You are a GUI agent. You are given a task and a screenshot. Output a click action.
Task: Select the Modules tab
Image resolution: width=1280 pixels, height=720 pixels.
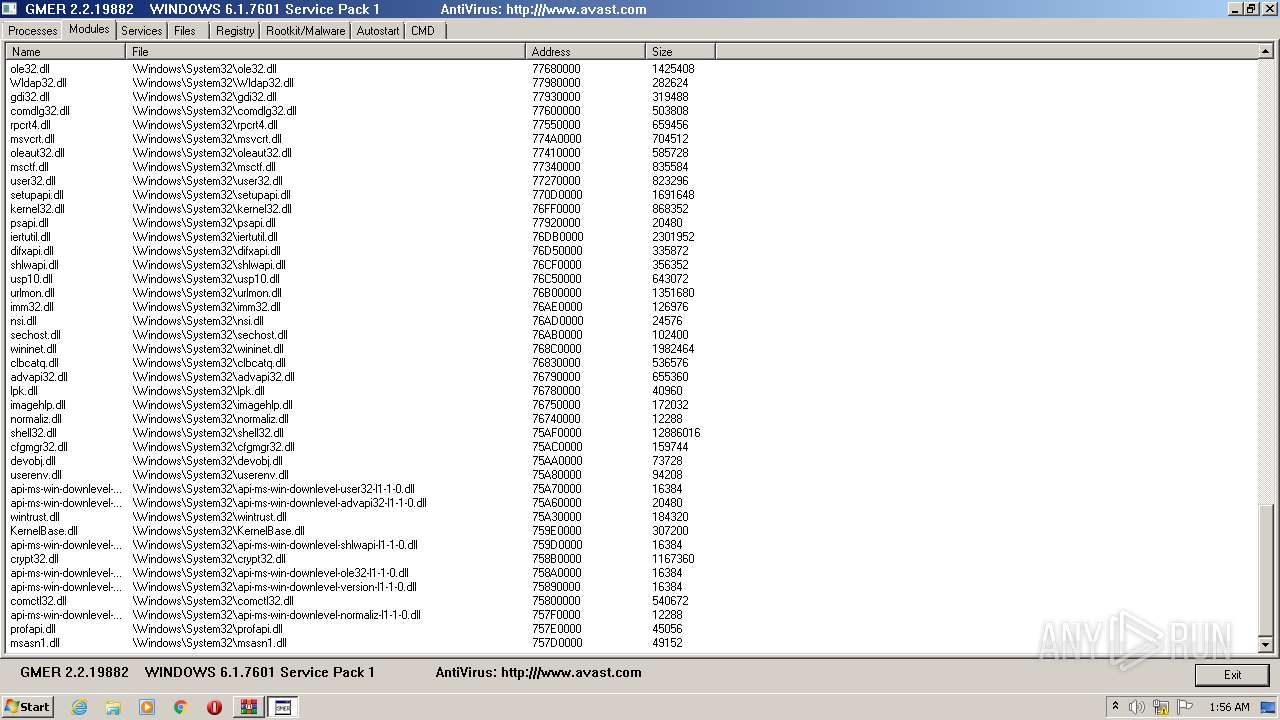(x=89, y=30)
